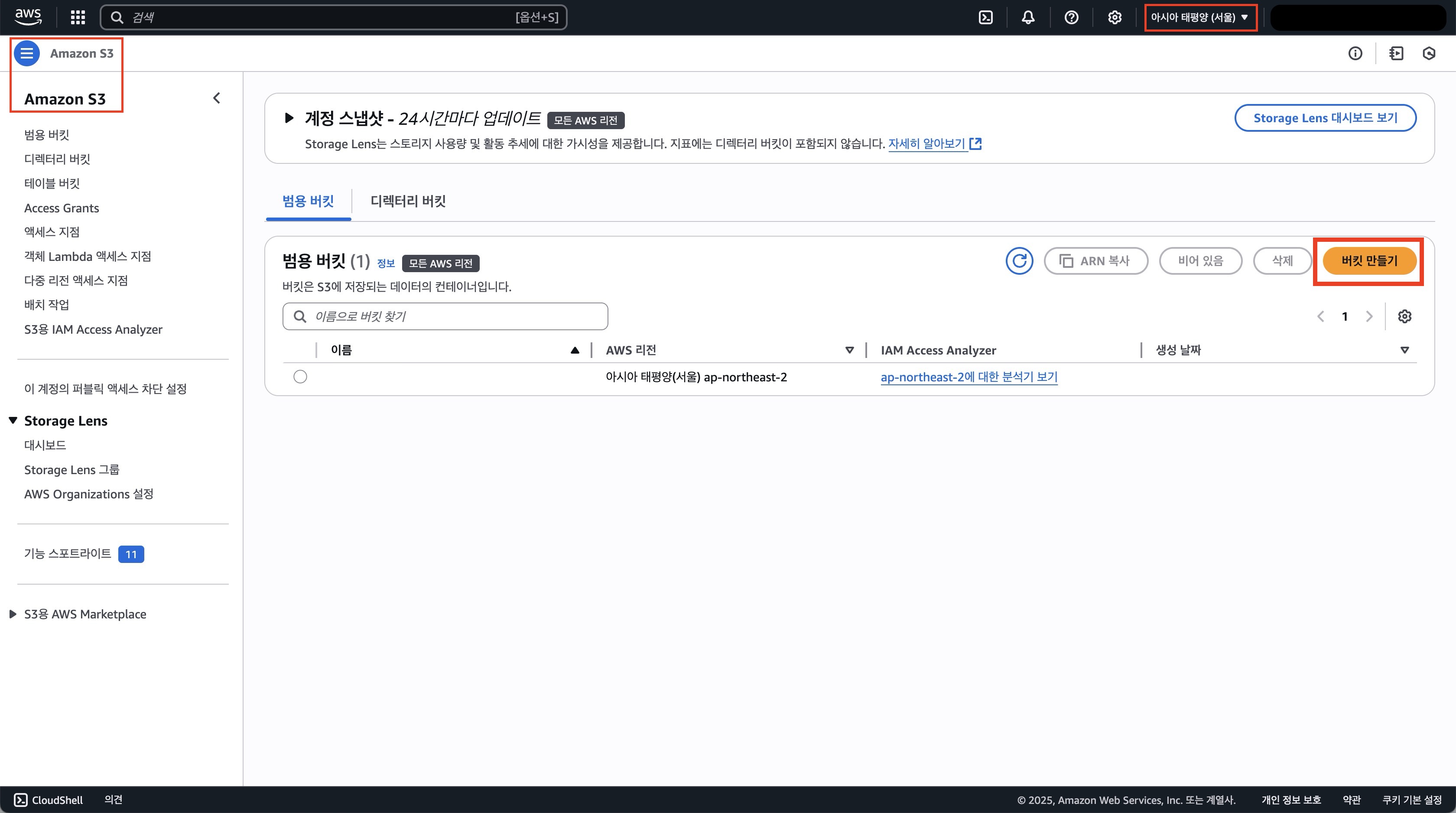Image resolution: width=1456 pixels, height=813 pixels.
Task: Open 쿠키 기본 설정 footer link
Action: click(x=1412, y=800)
